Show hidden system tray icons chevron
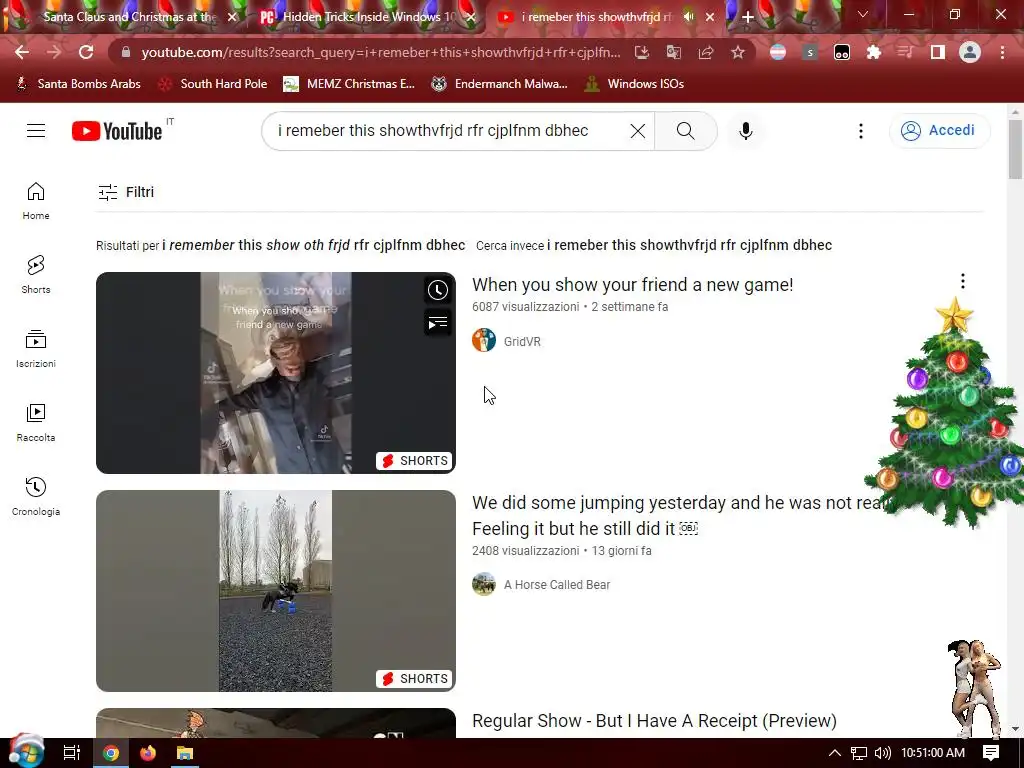The width and height of the screenshot is (1024, 768). (x=835, y=753)
